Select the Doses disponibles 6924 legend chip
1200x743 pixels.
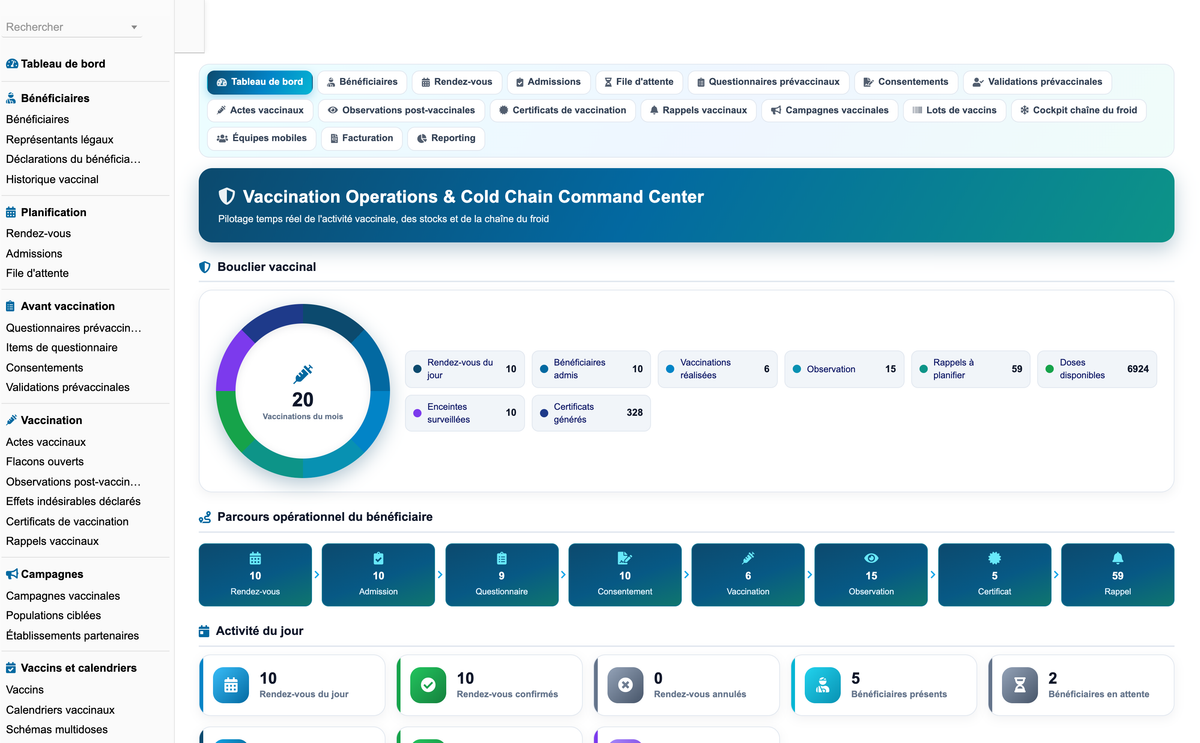click(x=1097, y=369)
